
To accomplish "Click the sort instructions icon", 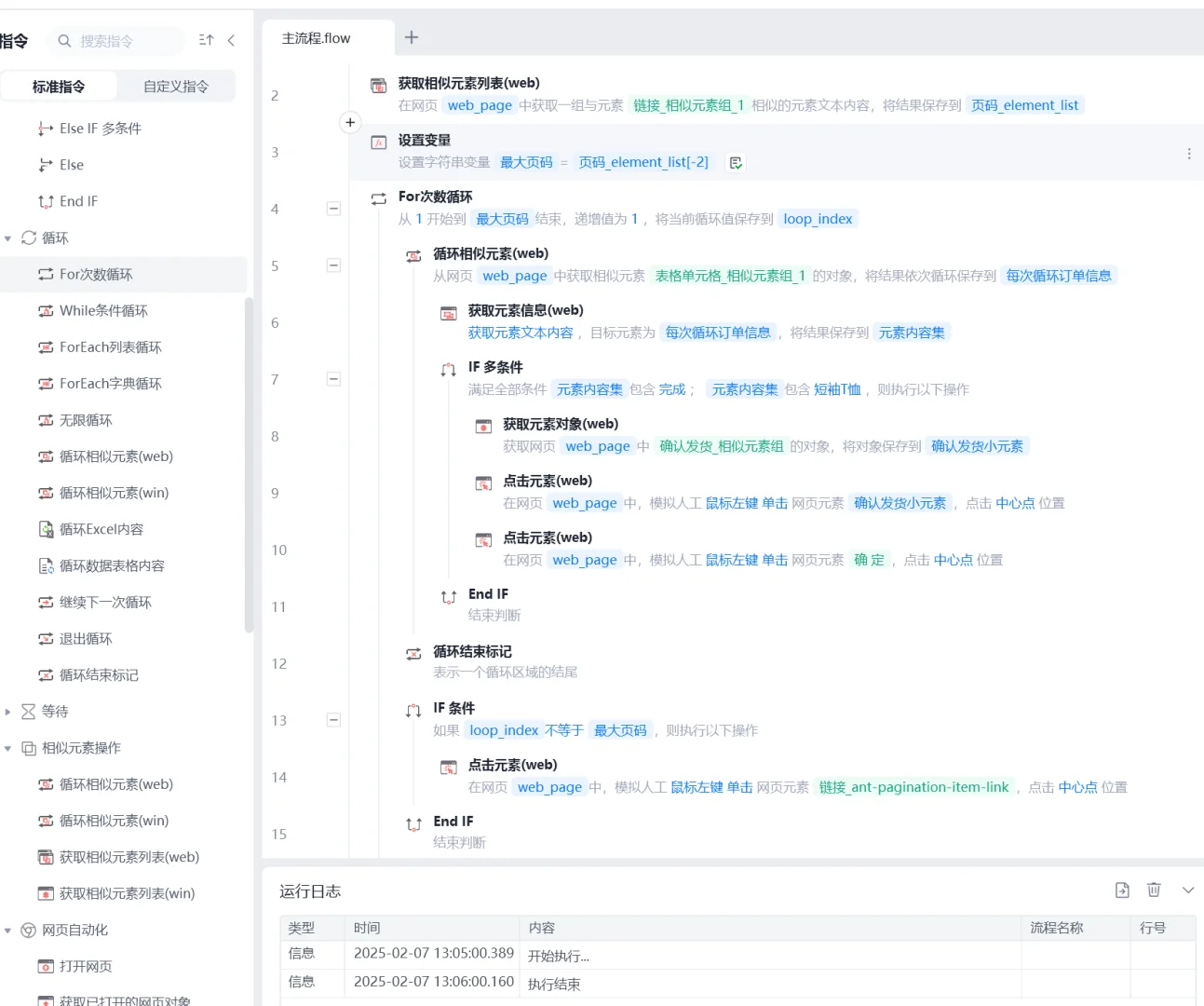I will [x=206, y=41].
